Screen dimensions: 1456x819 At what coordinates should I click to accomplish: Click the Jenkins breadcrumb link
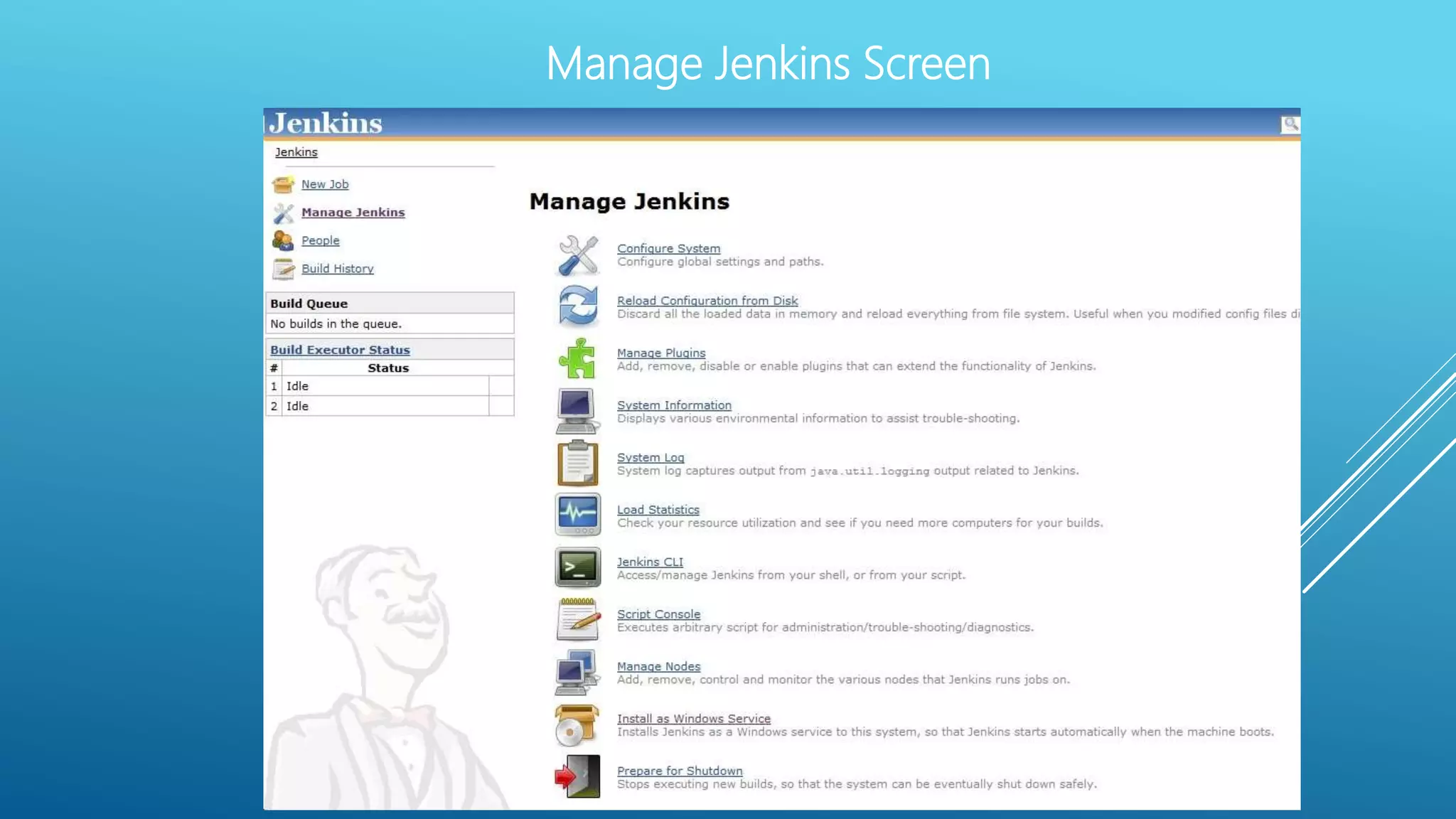[x=296, y=152]
